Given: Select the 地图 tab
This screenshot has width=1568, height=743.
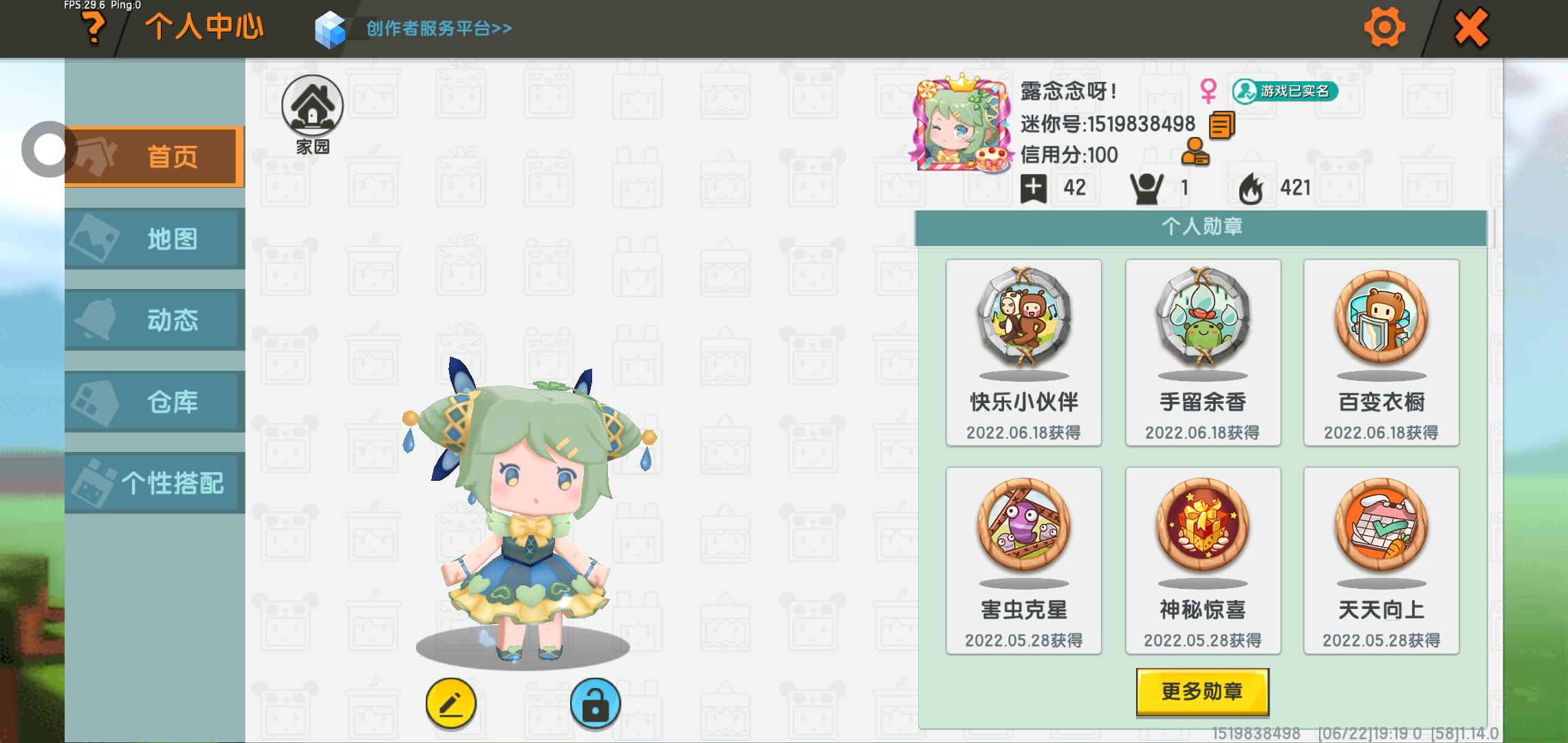Looking at the screenshot, I should 155,239.
